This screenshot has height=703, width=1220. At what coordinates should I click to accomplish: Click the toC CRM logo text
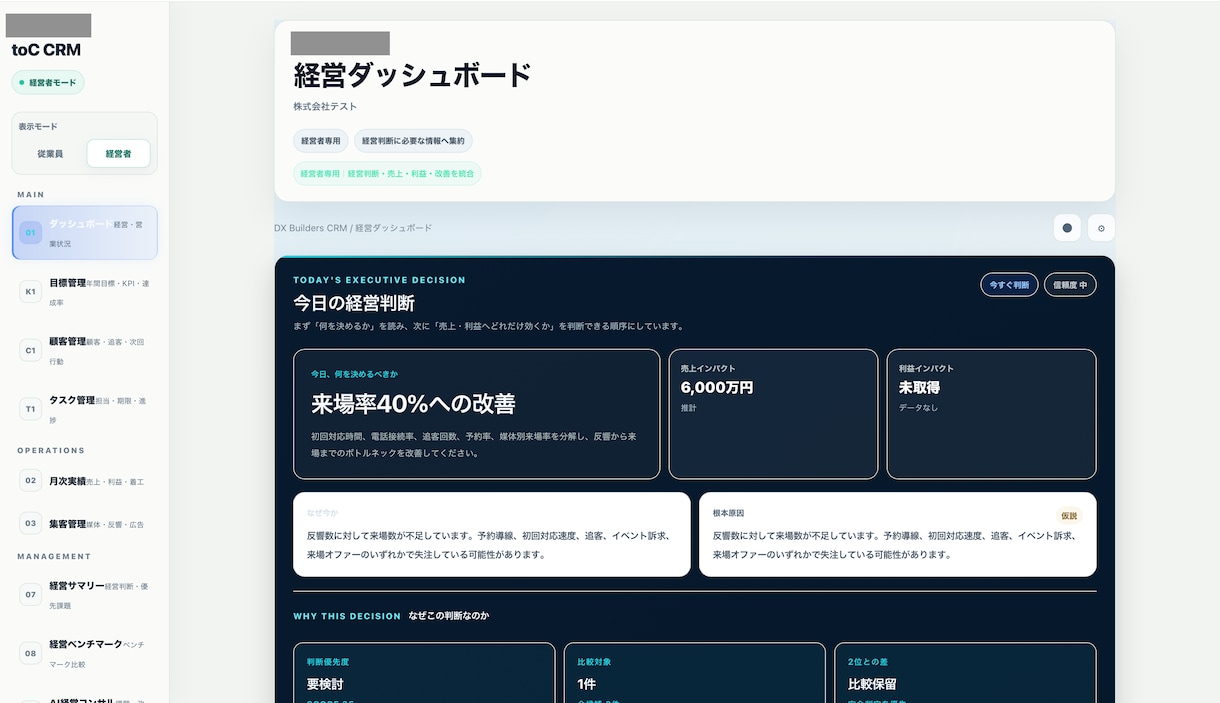tap(46, 50)
